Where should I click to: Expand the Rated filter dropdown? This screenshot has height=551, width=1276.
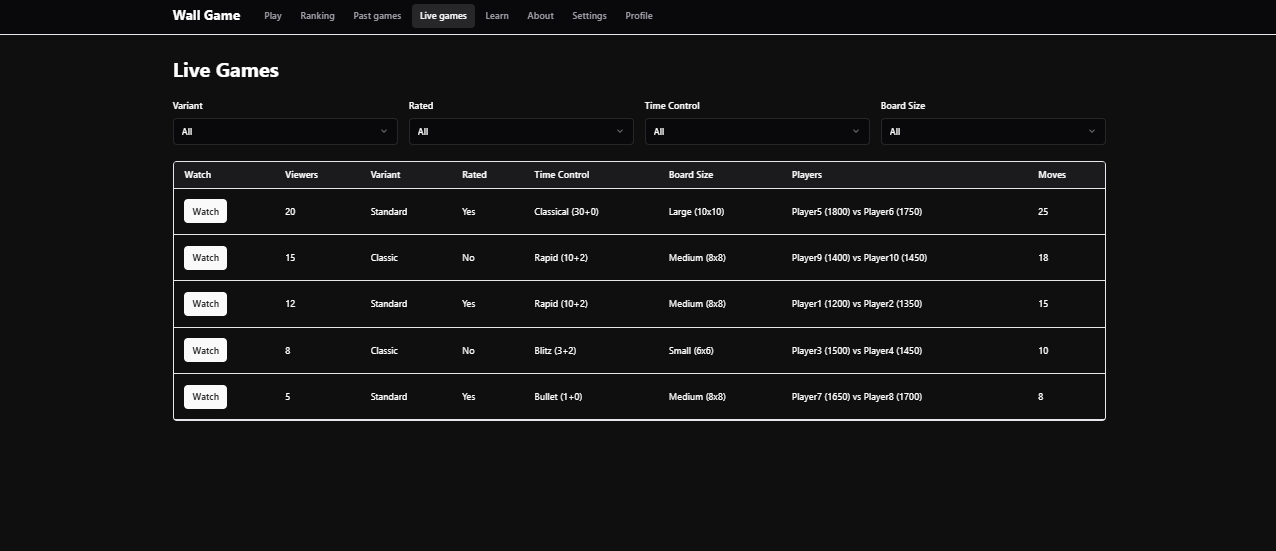[x=520, y=131]
